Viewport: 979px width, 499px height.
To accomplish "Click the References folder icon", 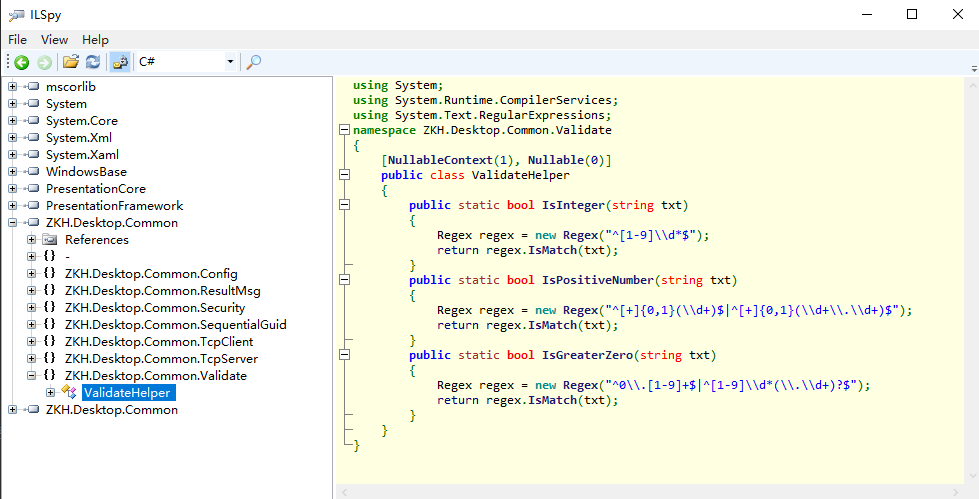I will [x=51, y=239].
